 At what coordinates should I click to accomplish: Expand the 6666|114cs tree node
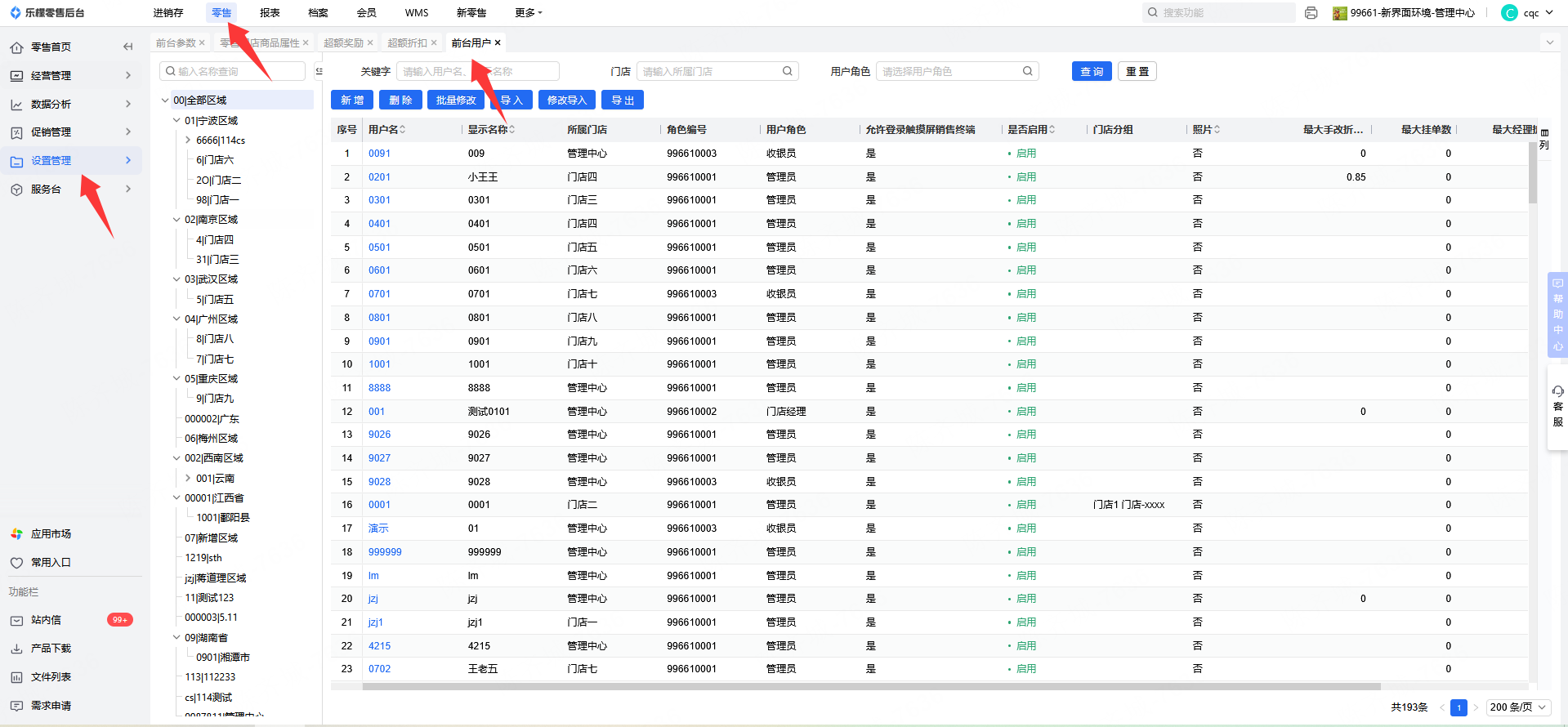188,140
